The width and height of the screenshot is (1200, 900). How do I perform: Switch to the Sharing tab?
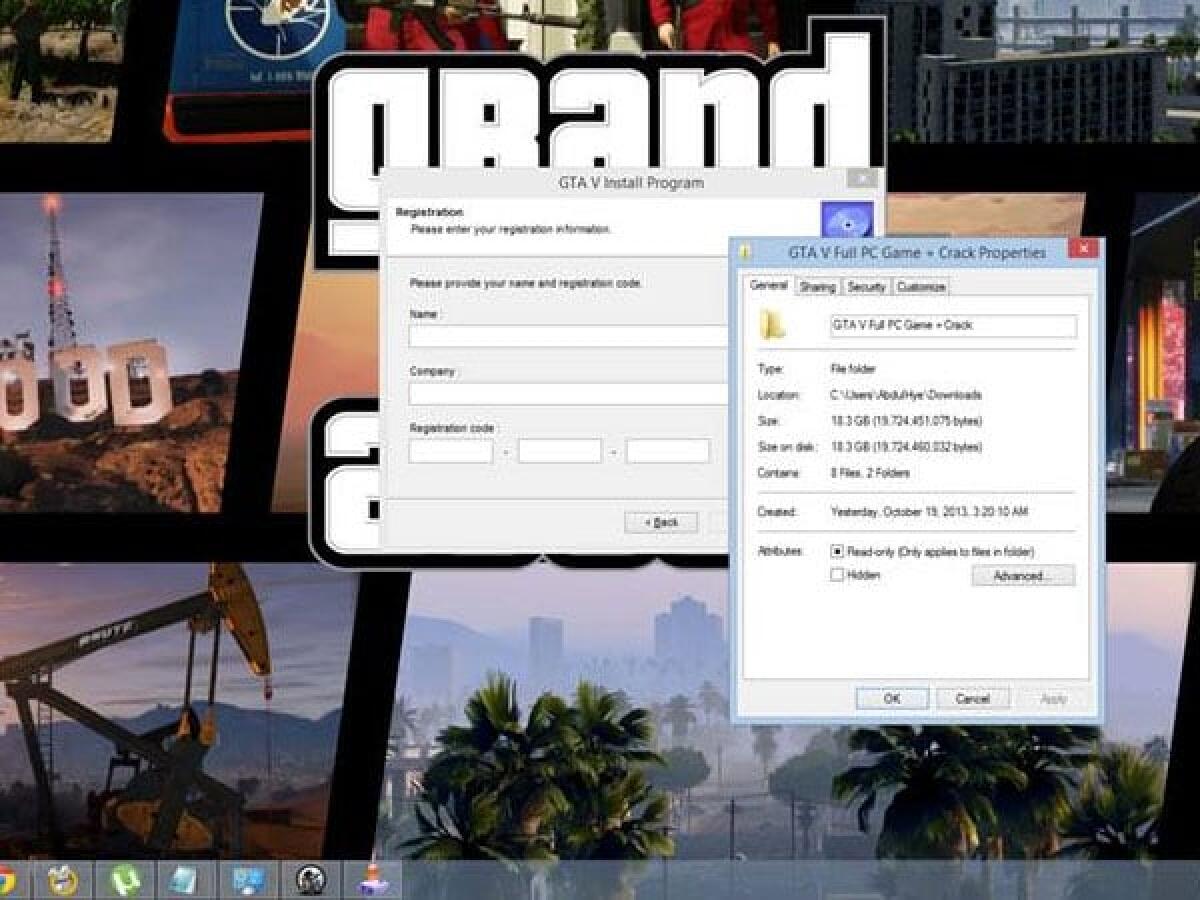pos(818,287)
